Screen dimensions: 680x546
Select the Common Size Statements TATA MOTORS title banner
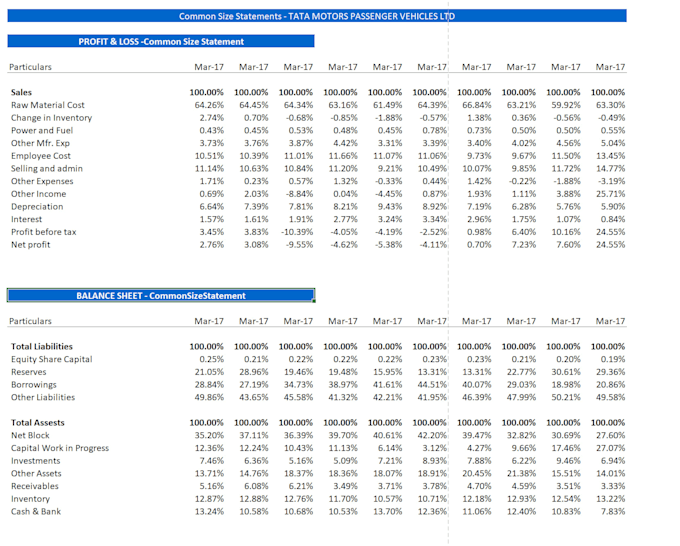coord(317,16)
